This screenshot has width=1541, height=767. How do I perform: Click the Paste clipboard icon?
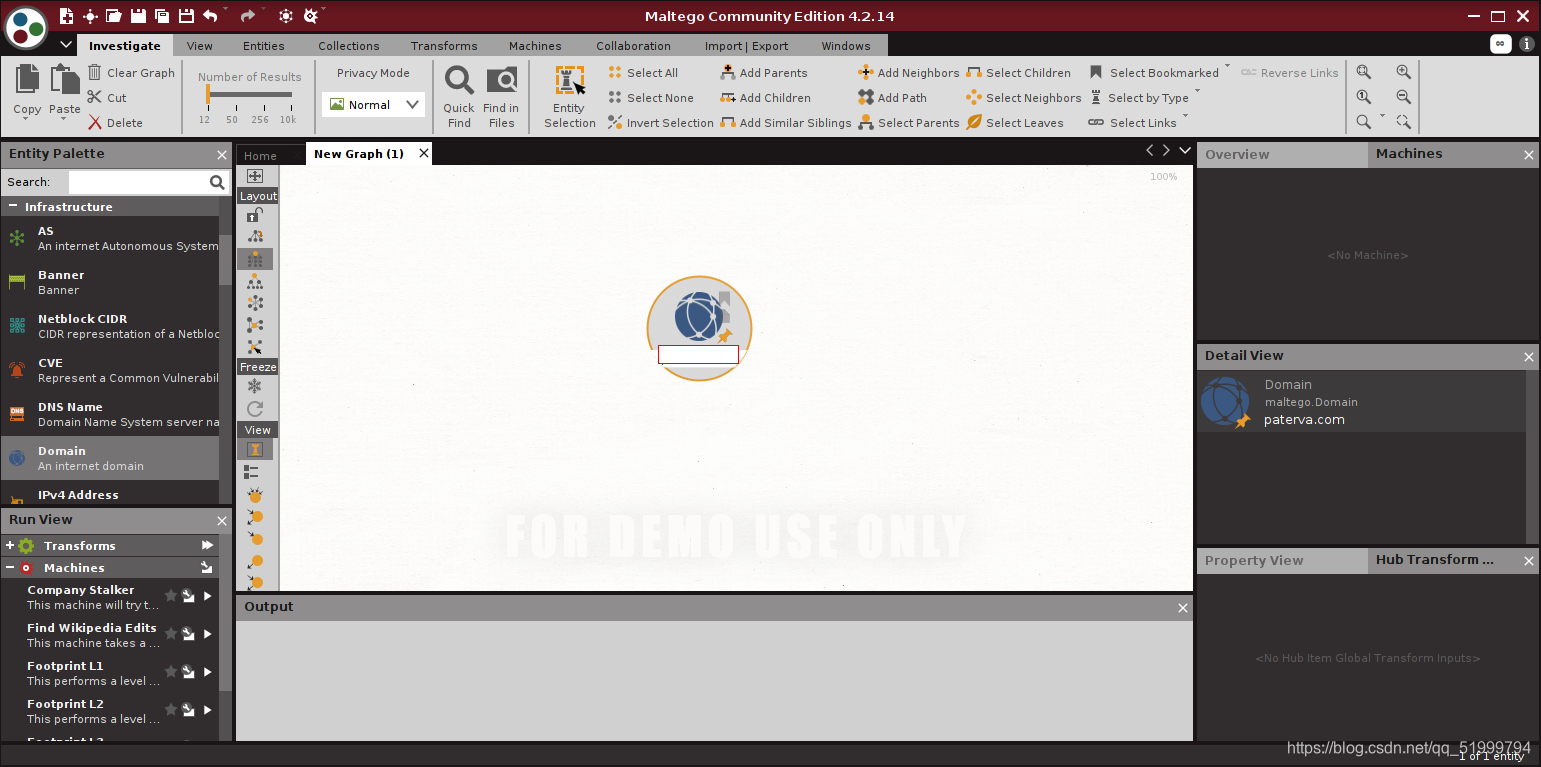65,80
